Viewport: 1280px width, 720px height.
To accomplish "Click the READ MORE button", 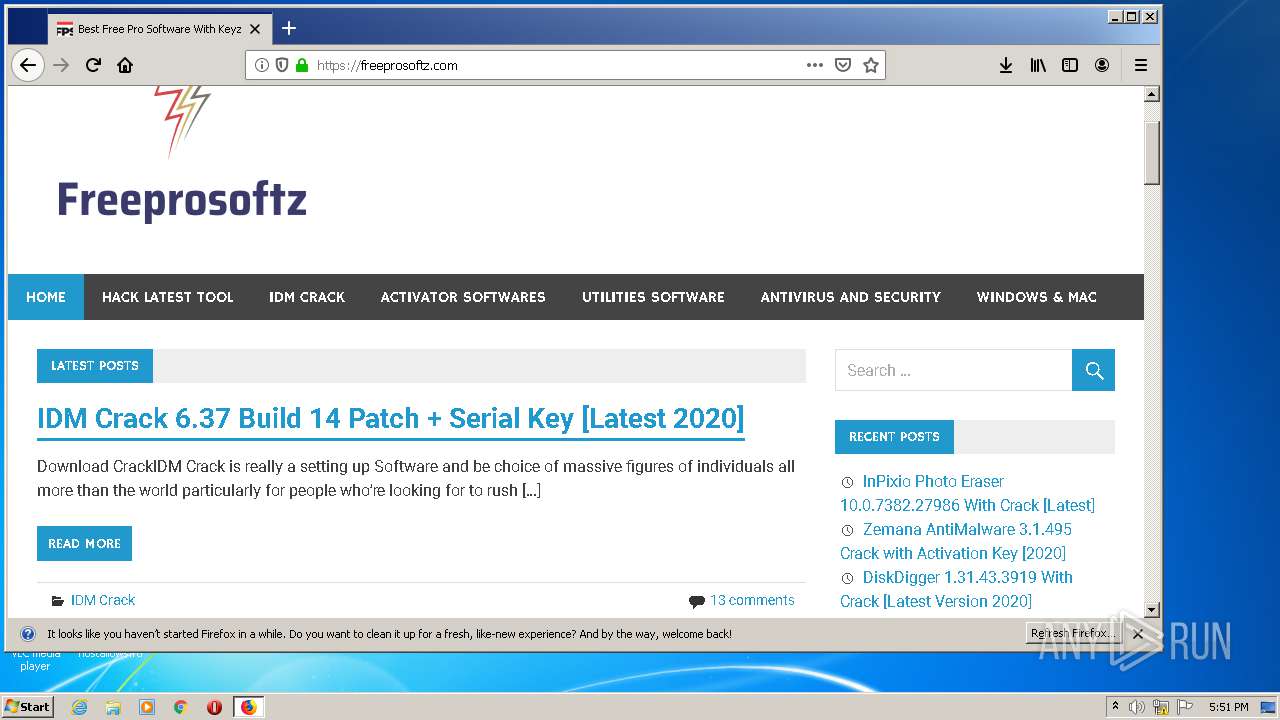I will coord(84,543).
